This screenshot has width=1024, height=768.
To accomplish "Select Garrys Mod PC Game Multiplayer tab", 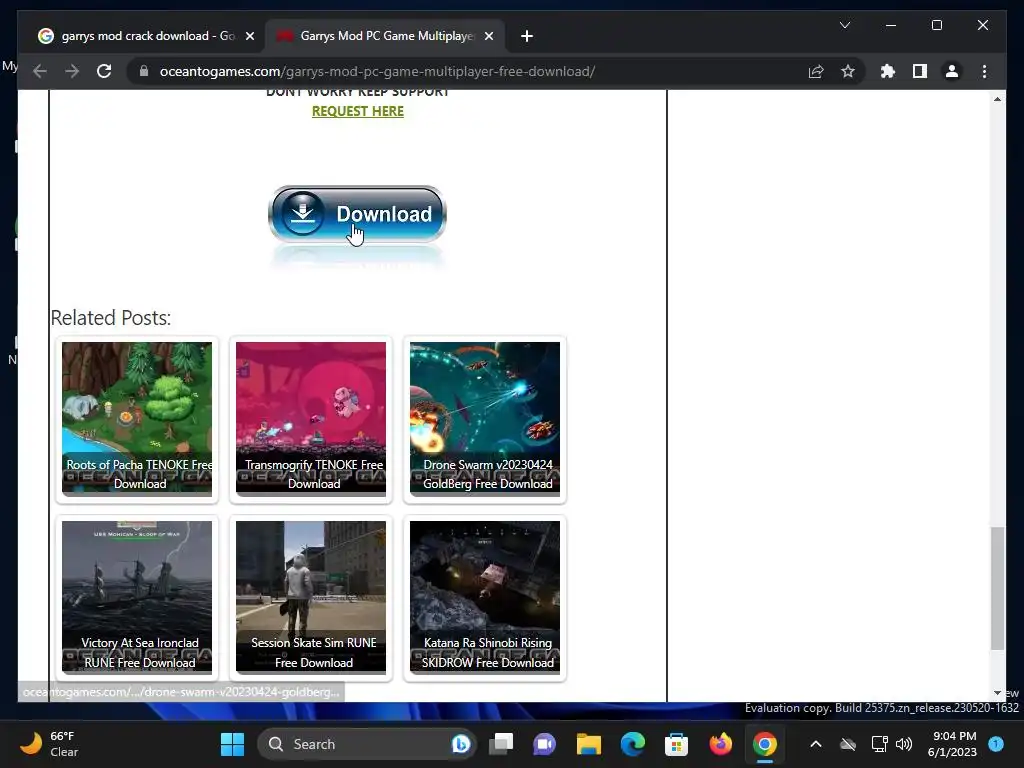I will (385, 36).
